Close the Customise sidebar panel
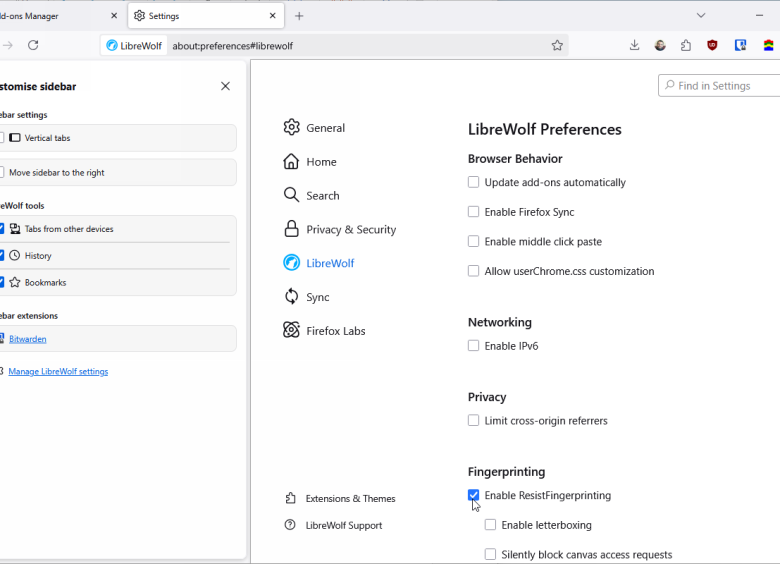 pyautogui.click(x=225, y=86)
